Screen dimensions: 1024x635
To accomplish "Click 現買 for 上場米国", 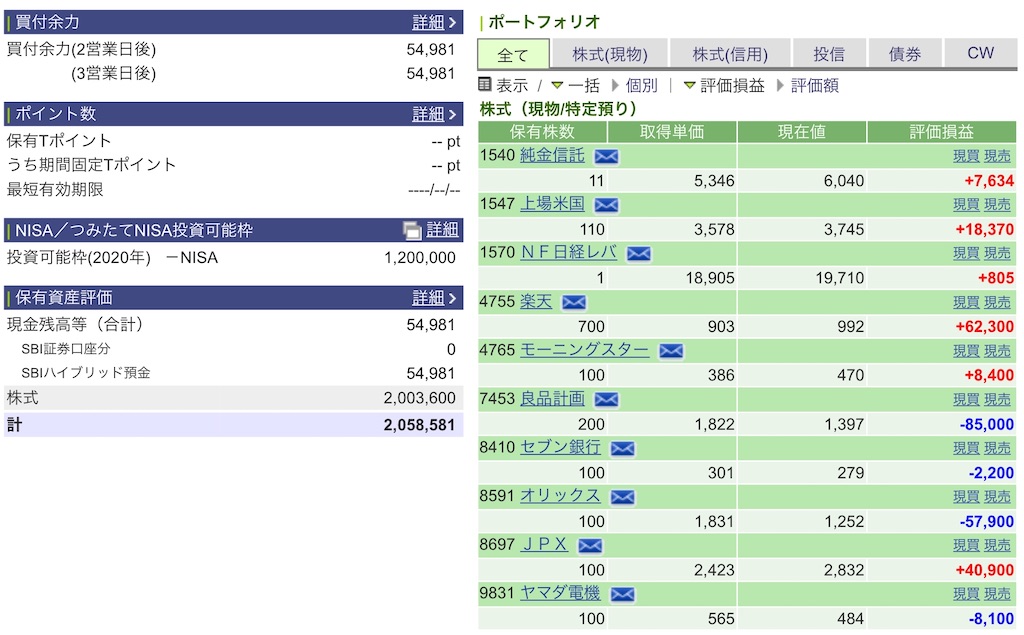I will click(966, 204).
